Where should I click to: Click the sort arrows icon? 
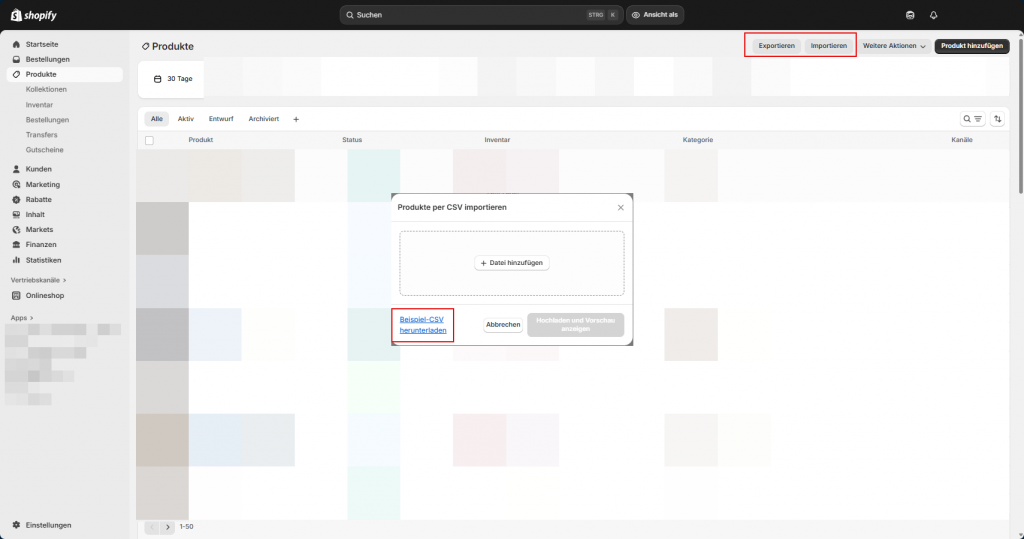997,119
